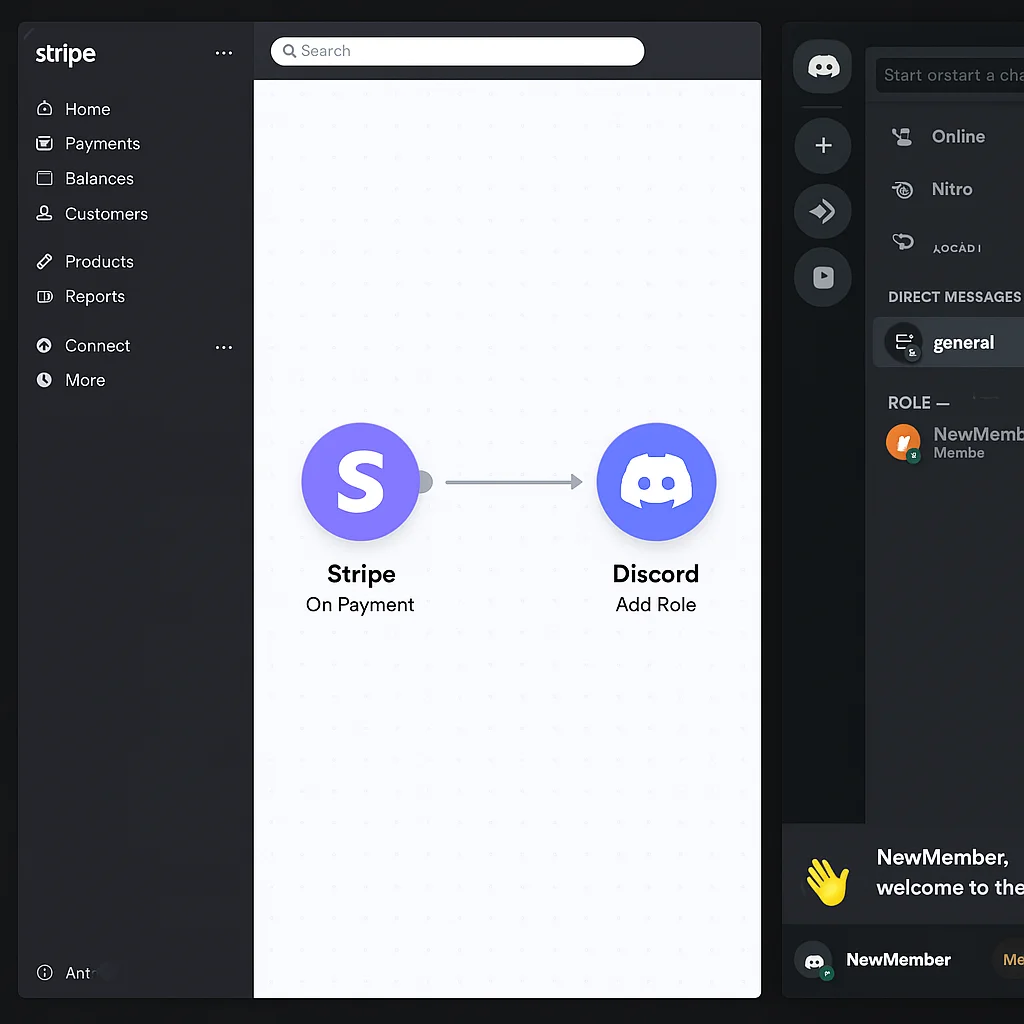Click NewMember username in bottom user bar

pos(898,960)
